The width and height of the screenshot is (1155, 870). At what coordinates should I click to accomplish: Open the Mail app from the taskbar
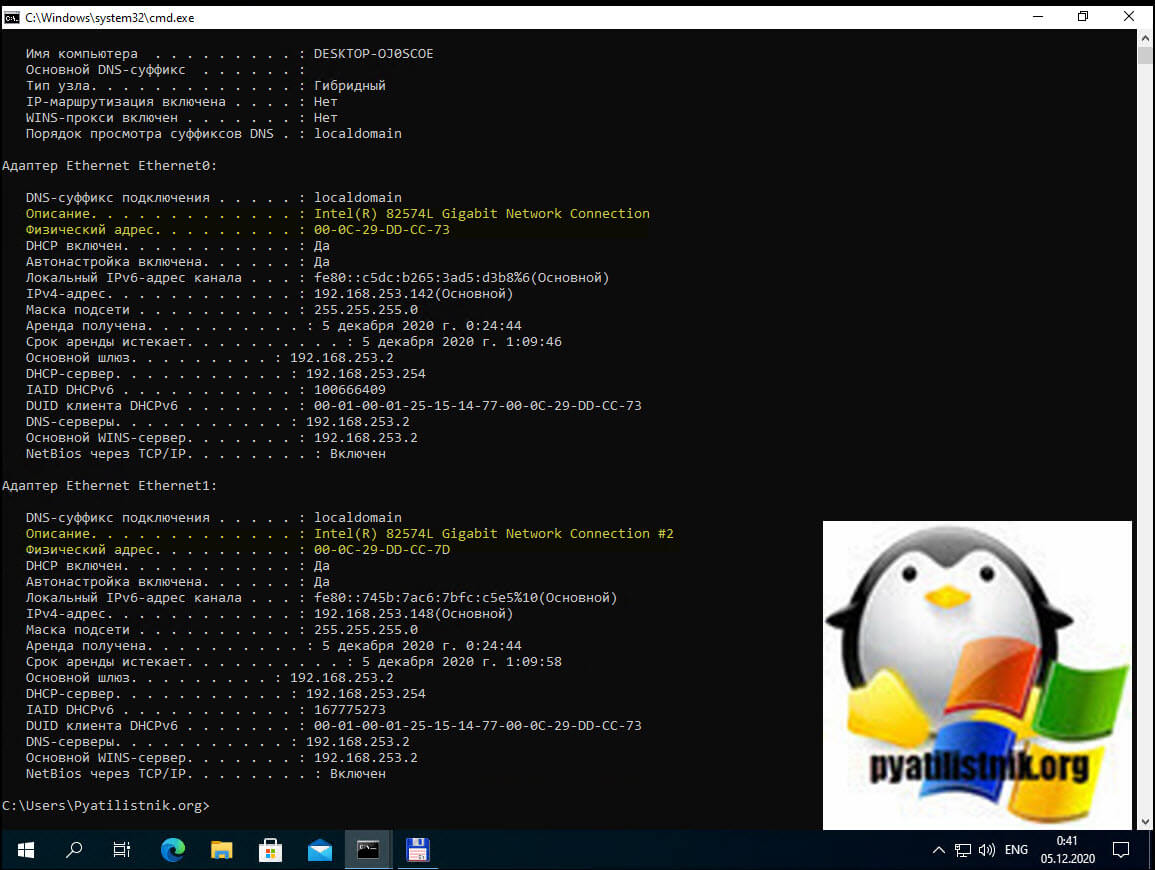[319, 850]
